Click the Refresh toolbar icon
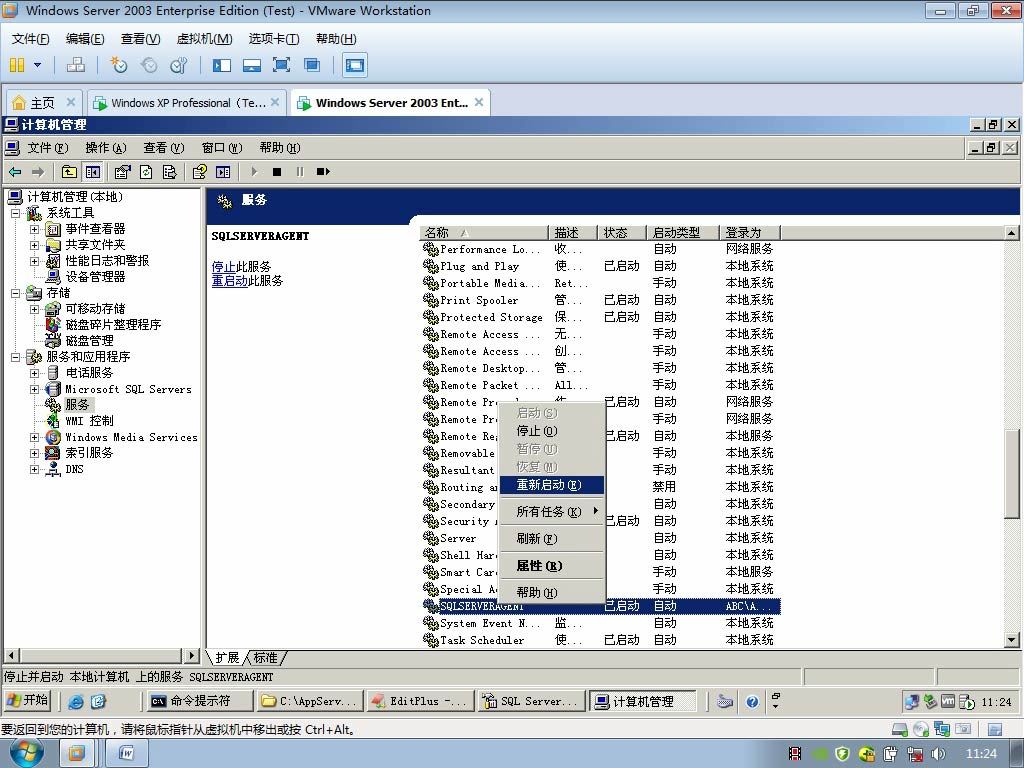 point(146,172)
